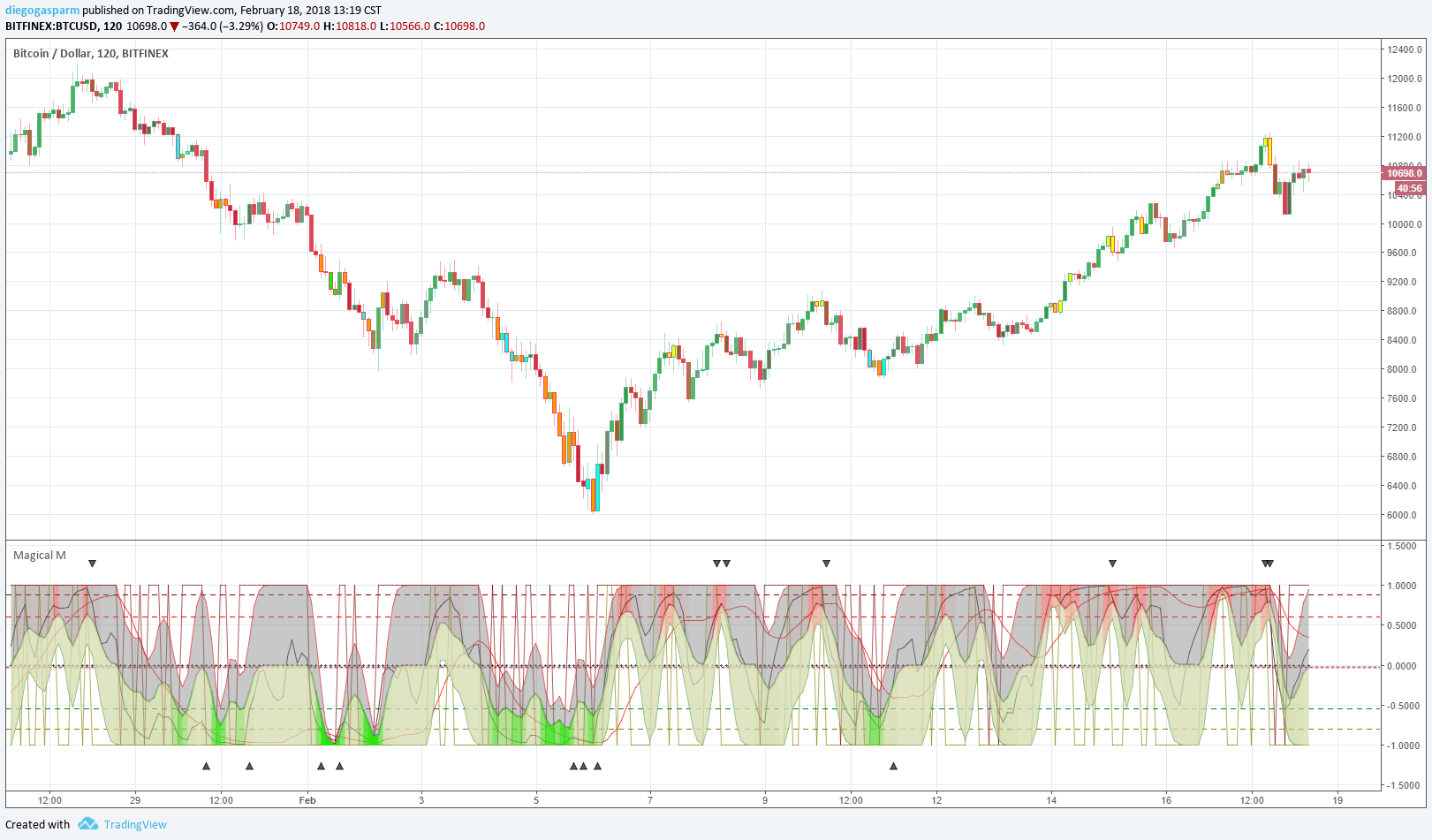Click the down-arrow sell marker above Feb 16 peak
Viewport: 1432px width, 840px height.
pos(1268,564)
